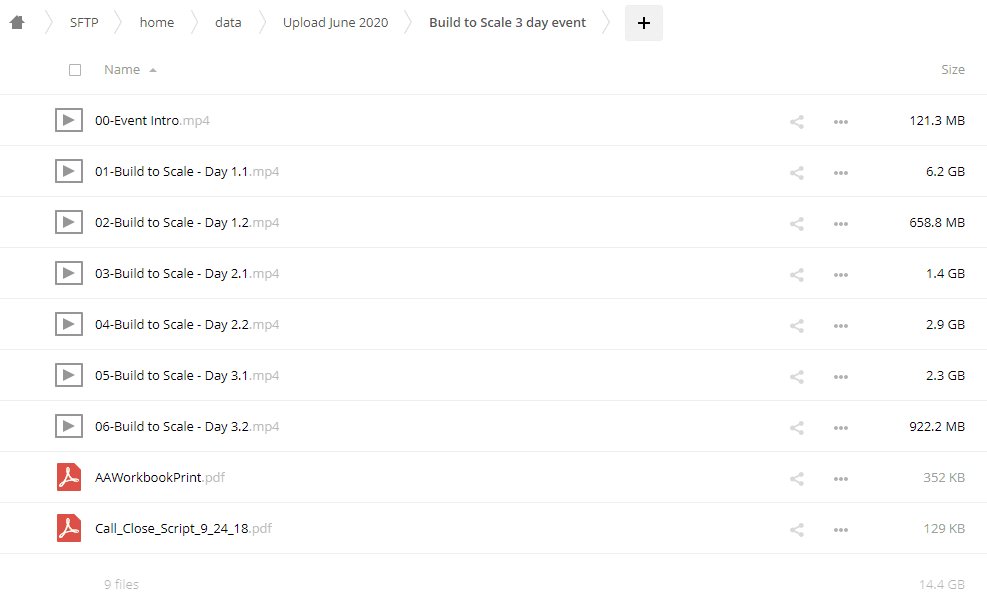Click the 14.4 GB total size

tap(942, 584)
